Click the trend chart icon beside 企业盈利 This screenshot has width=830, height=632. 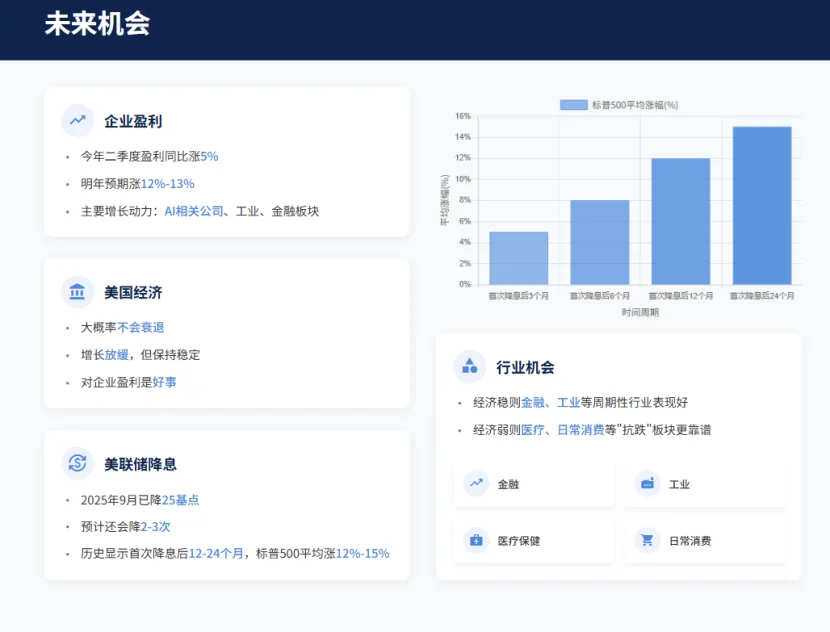click(77, 121)
